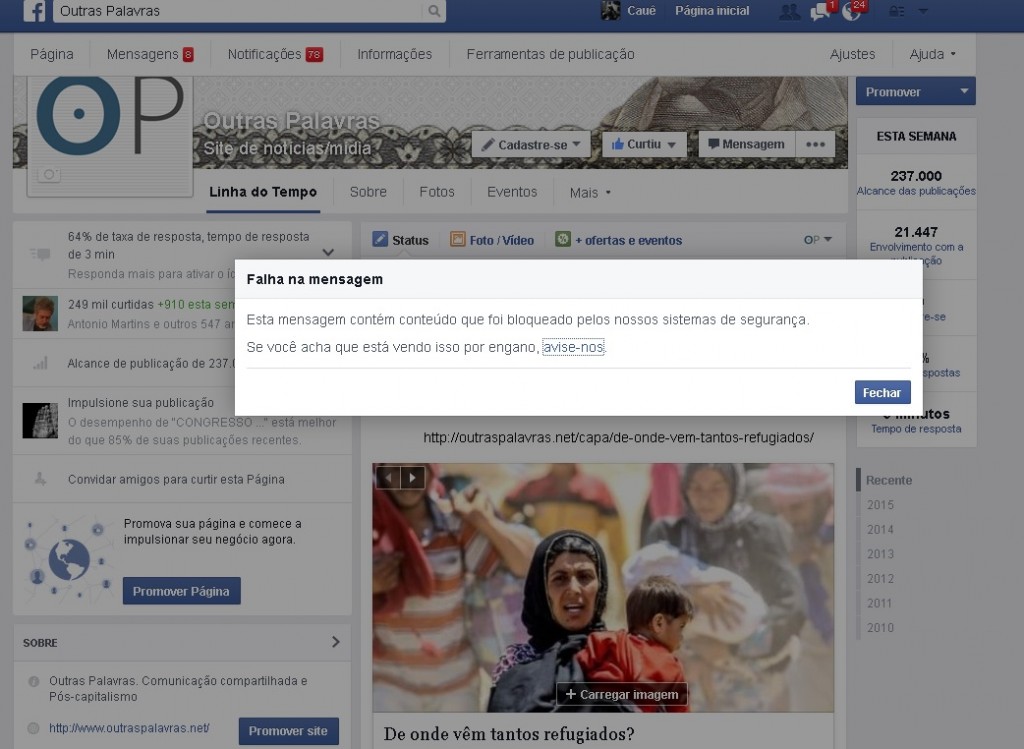1024x749 pixels.
Task: Open the Cadastre-se dropdown button
Action: (531, 144)
